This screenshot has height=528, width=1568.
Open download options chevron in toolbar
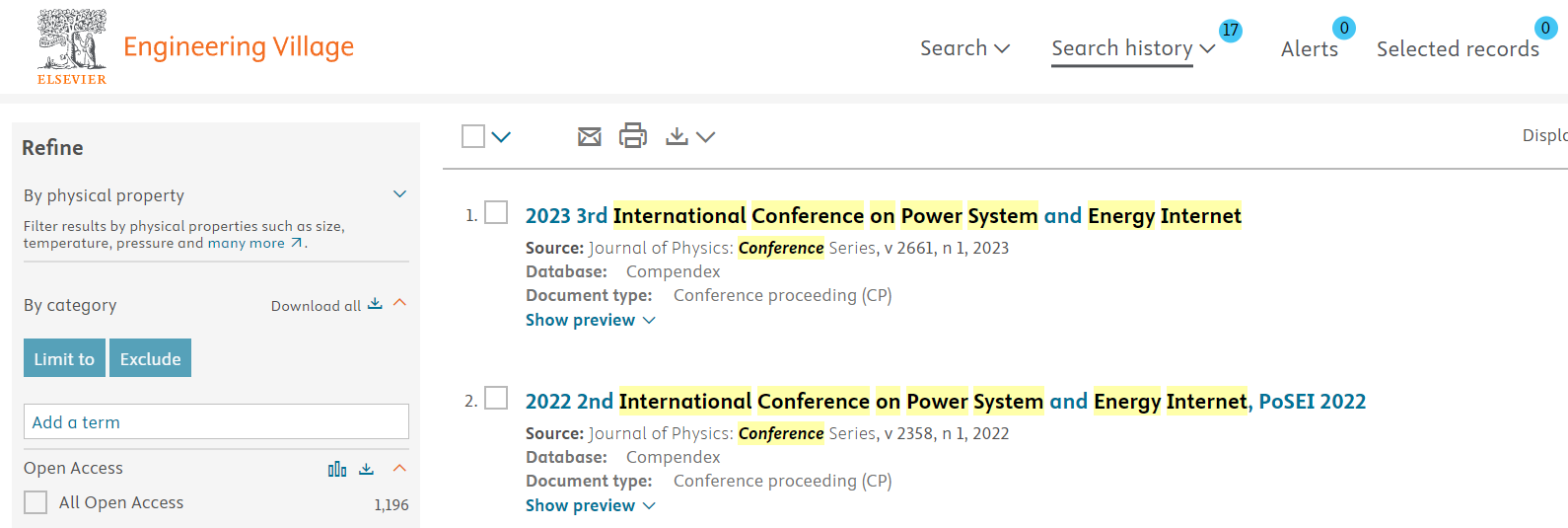(x=705, y=137)
